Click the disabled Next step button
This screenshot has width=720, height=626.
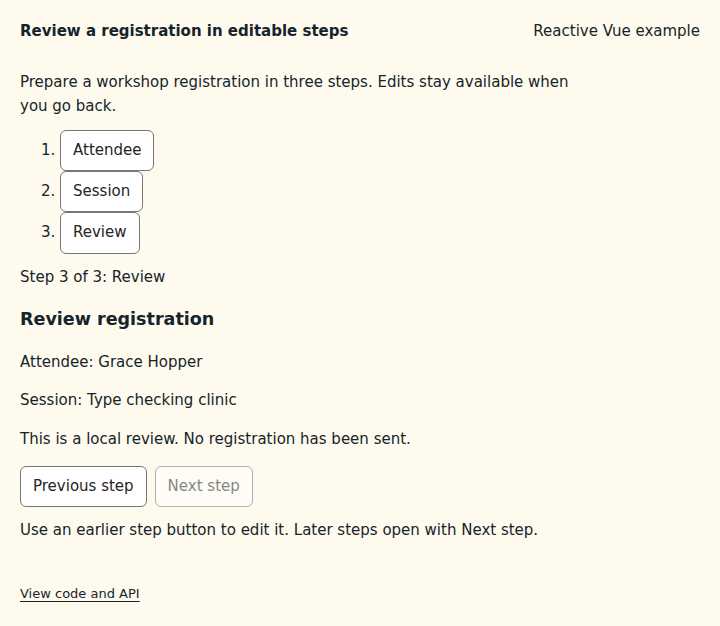(x=204, y=486)
